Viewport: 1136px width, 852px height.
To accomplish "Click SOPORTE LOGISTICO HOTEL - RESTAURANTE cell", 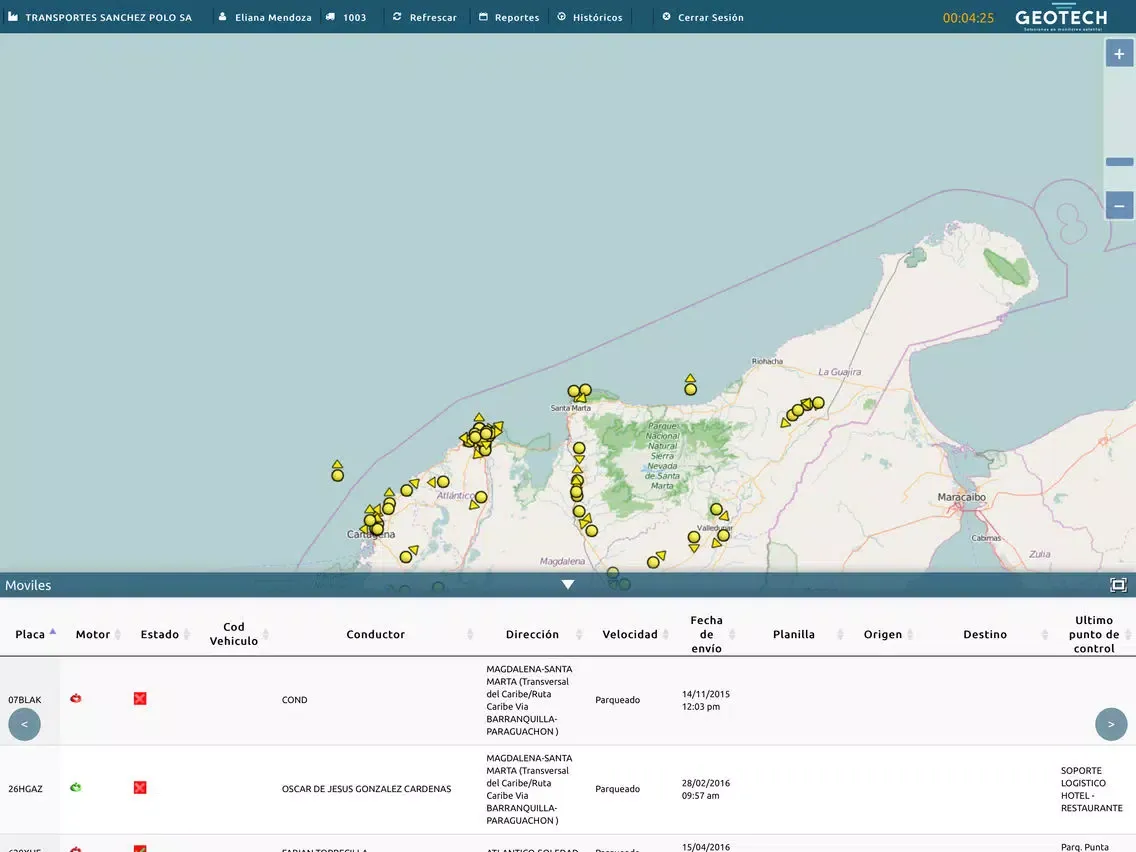I will tap(1091, 789).
